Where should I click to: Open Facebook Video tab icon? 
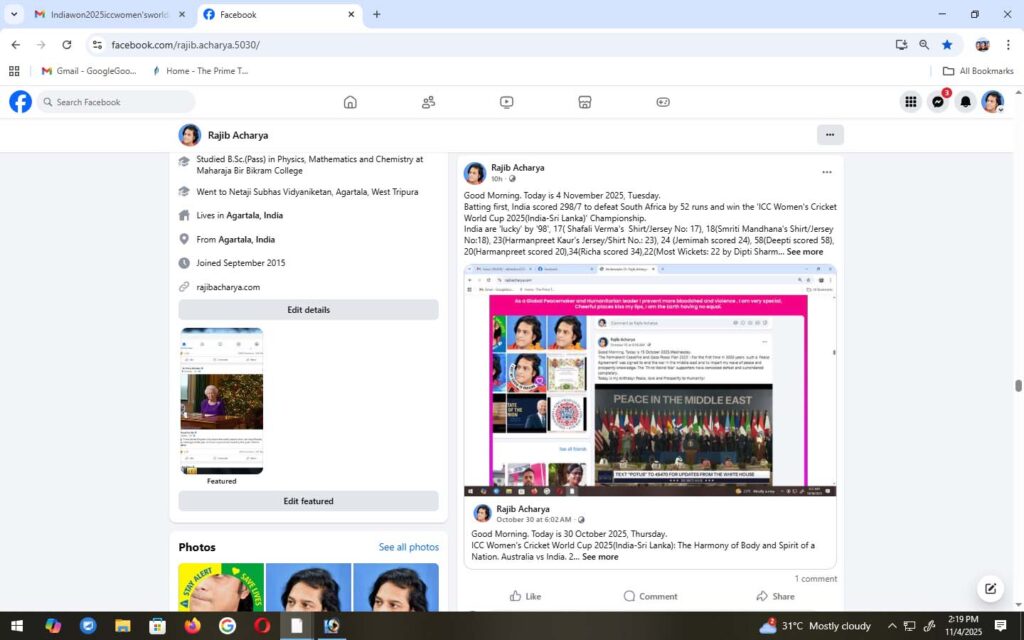tap(506, 102)
